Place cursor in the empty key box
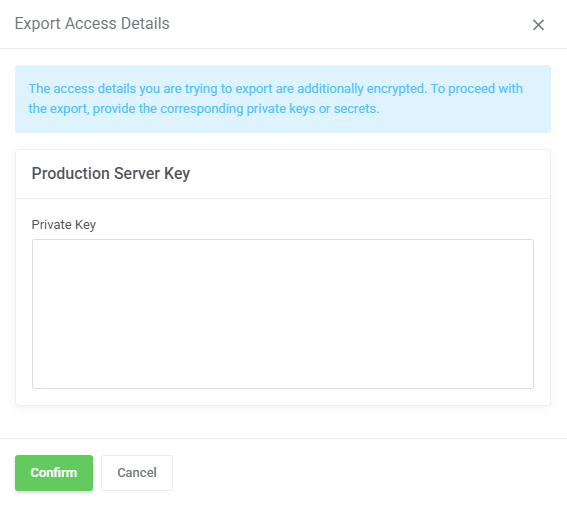 [283, 314]
